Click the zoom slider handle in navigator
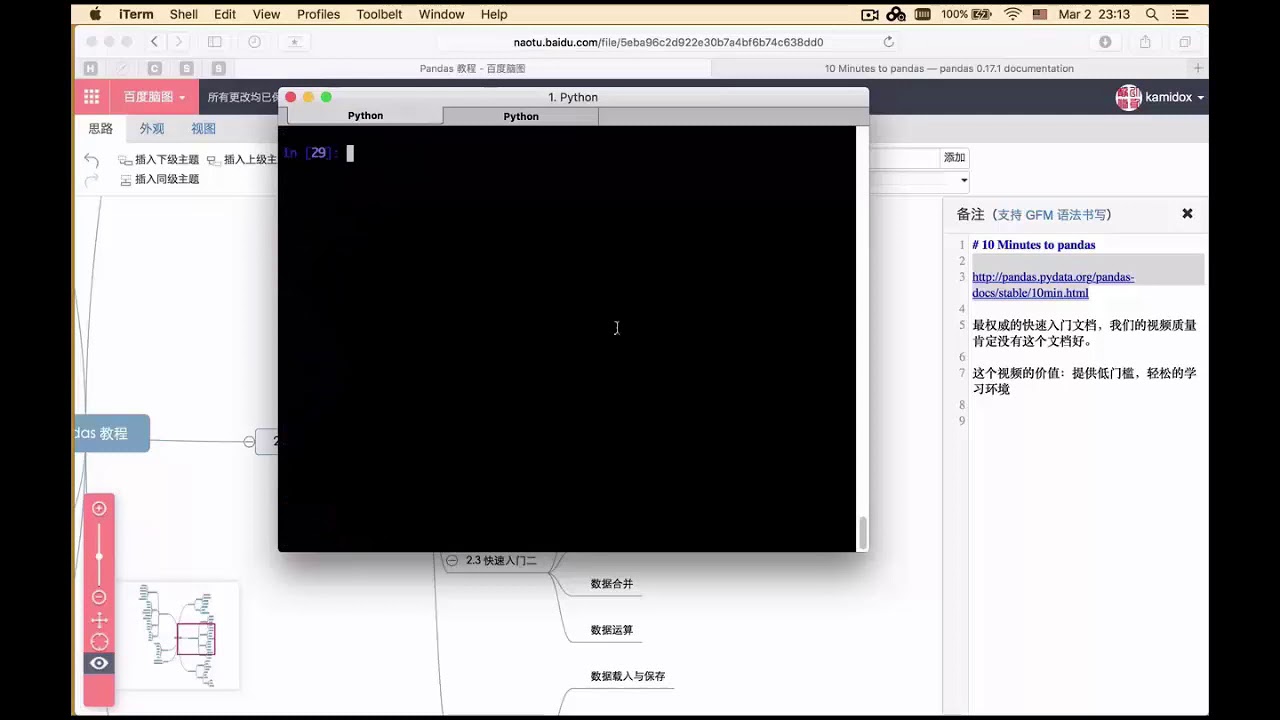 [x=99, y=555]
